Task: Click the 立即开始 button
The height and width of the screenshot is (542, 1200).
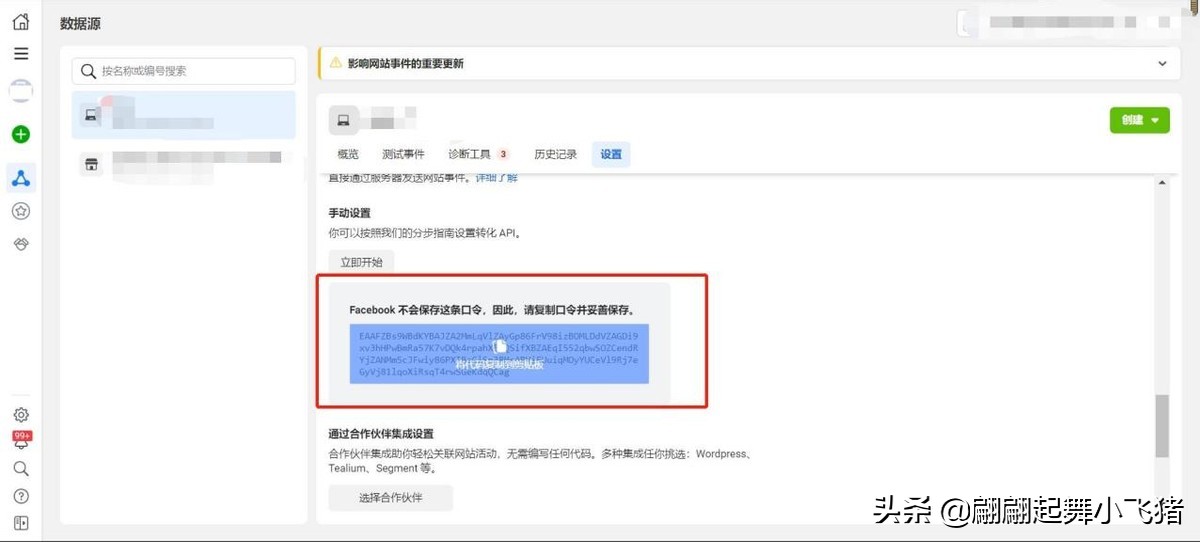Action: 361,262
